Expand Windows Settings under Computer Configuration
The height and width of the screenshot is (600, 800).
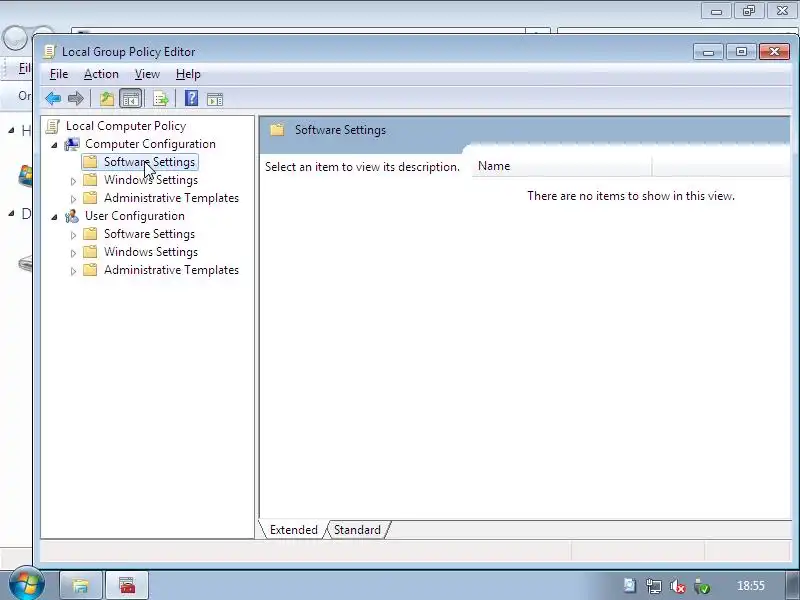73,181
